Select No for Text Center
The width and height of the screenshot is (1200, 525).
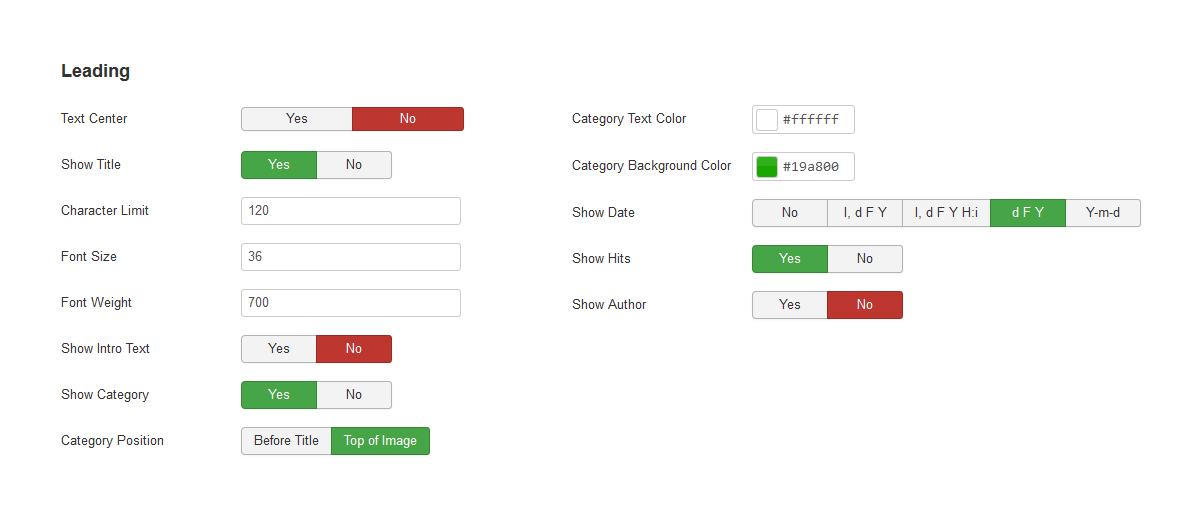[408, 119]
